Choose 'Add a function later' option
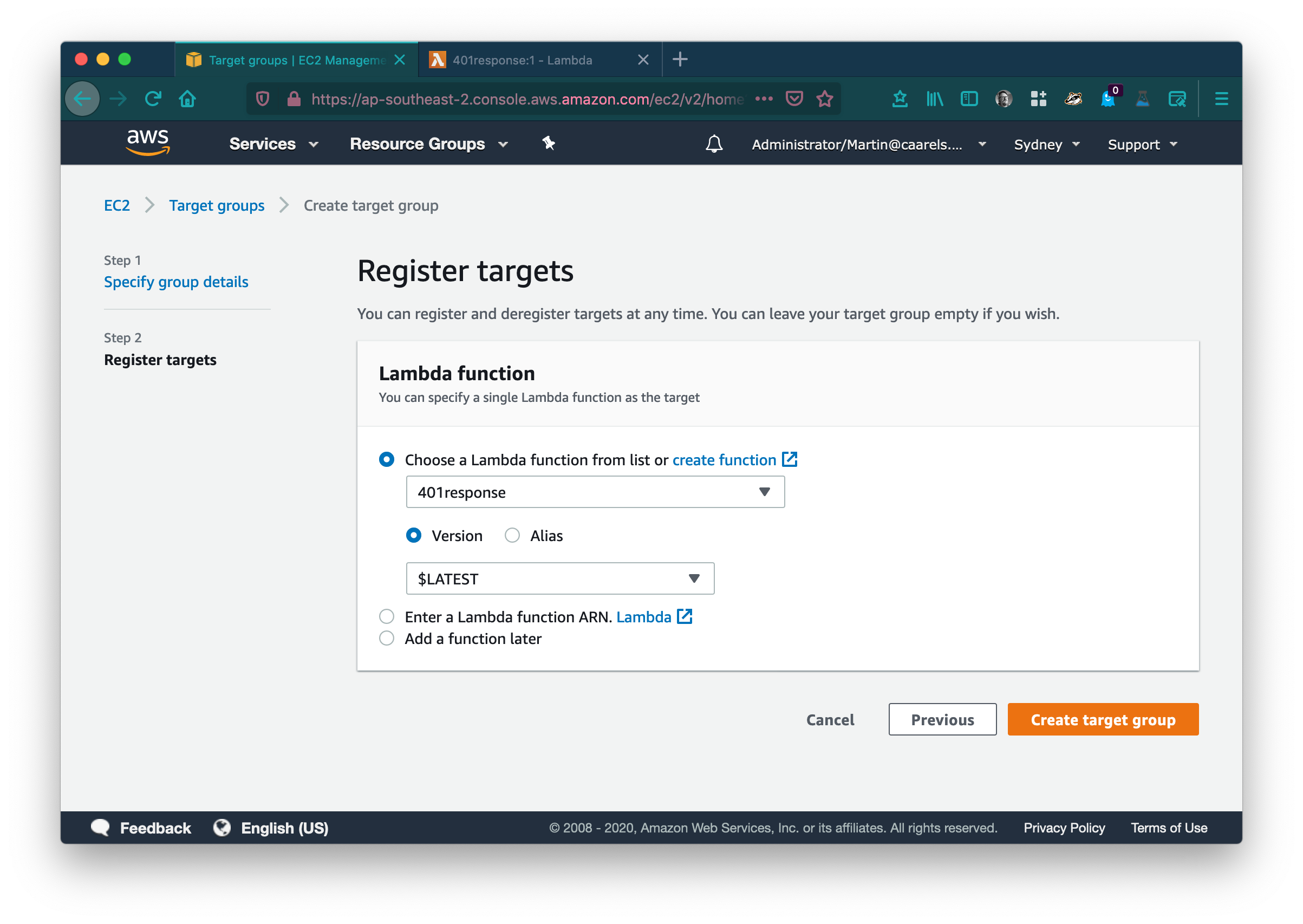This screenshot has width=1303, height=924. pyautogui.click(x=387, y=639)
